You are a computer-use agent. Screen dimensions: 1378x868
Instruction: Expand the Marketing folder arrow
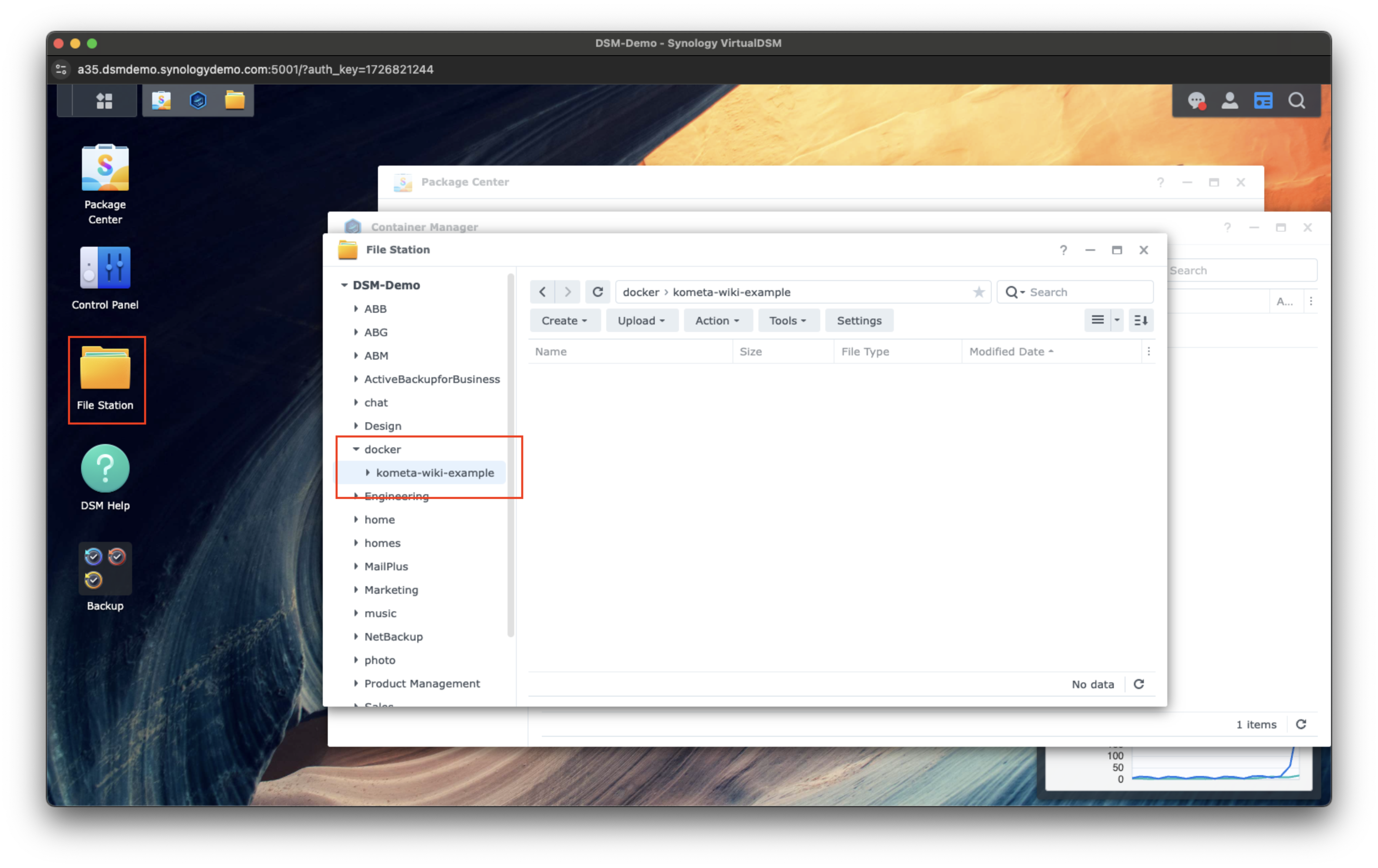(356, 590)
